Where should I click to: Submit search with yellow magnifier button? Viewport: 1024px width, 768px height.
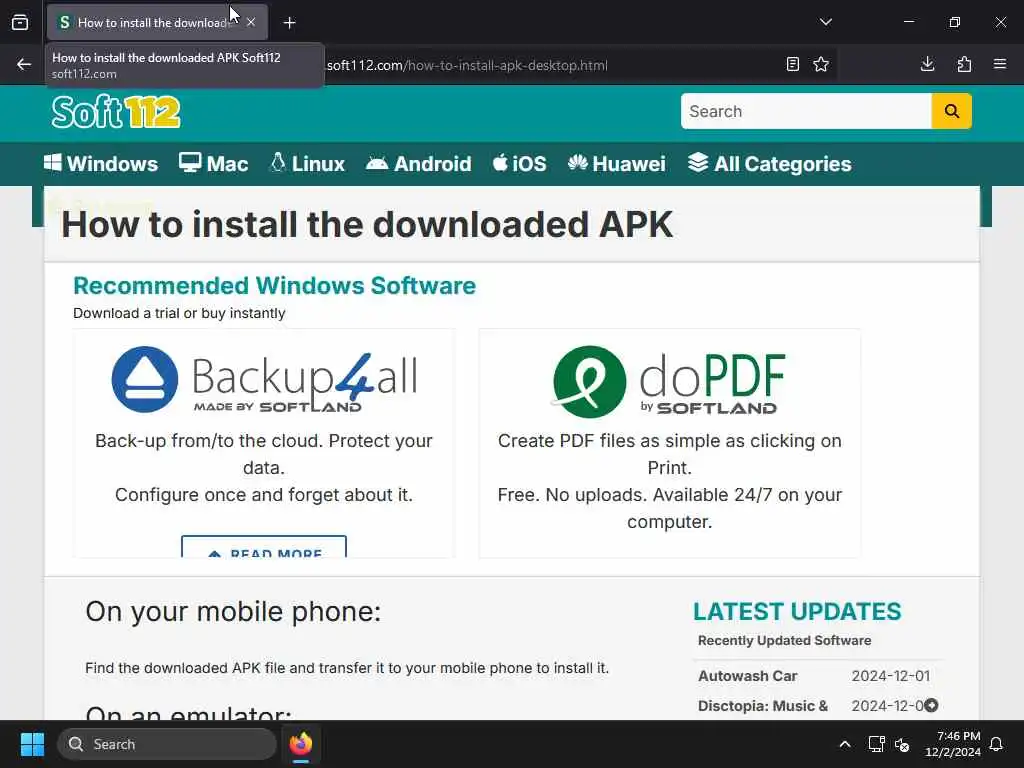point(952,111)
